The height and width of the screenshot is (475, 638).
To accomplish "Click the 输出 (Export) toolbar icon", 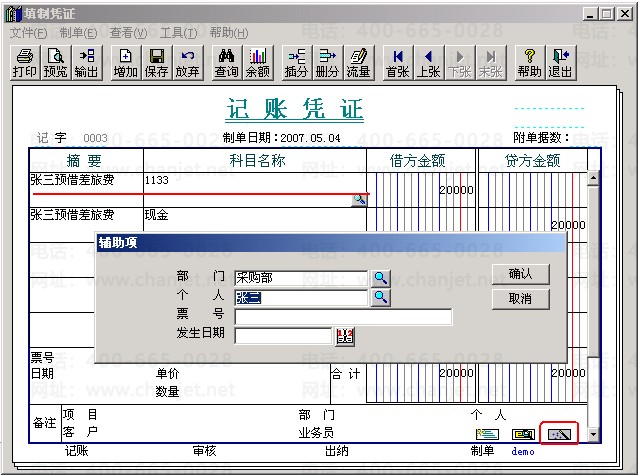I will (87, 63).
